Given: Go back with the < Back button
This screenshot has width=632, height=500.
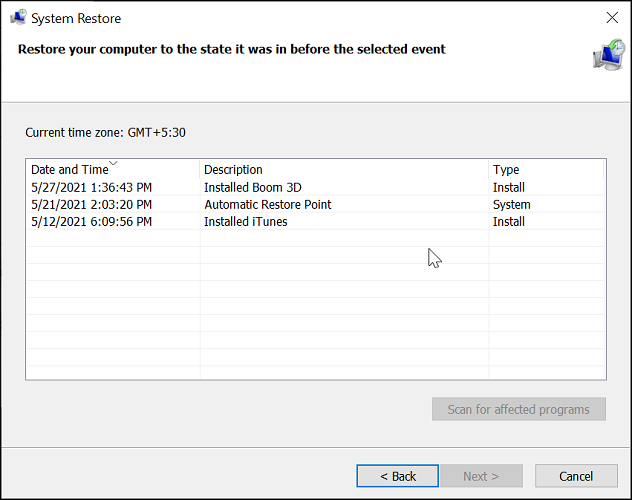Looking at the screenshot, I should click(397, 476).
